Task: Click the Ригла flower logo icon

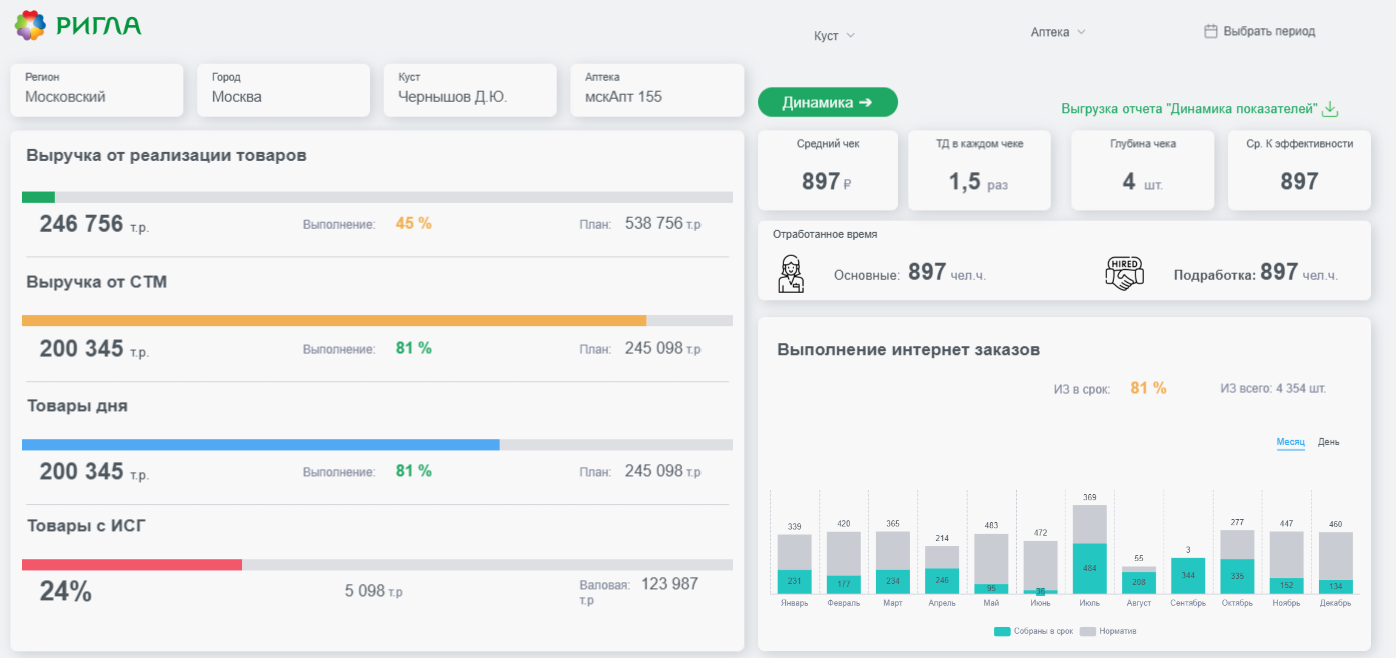Action: coord(30,25)
